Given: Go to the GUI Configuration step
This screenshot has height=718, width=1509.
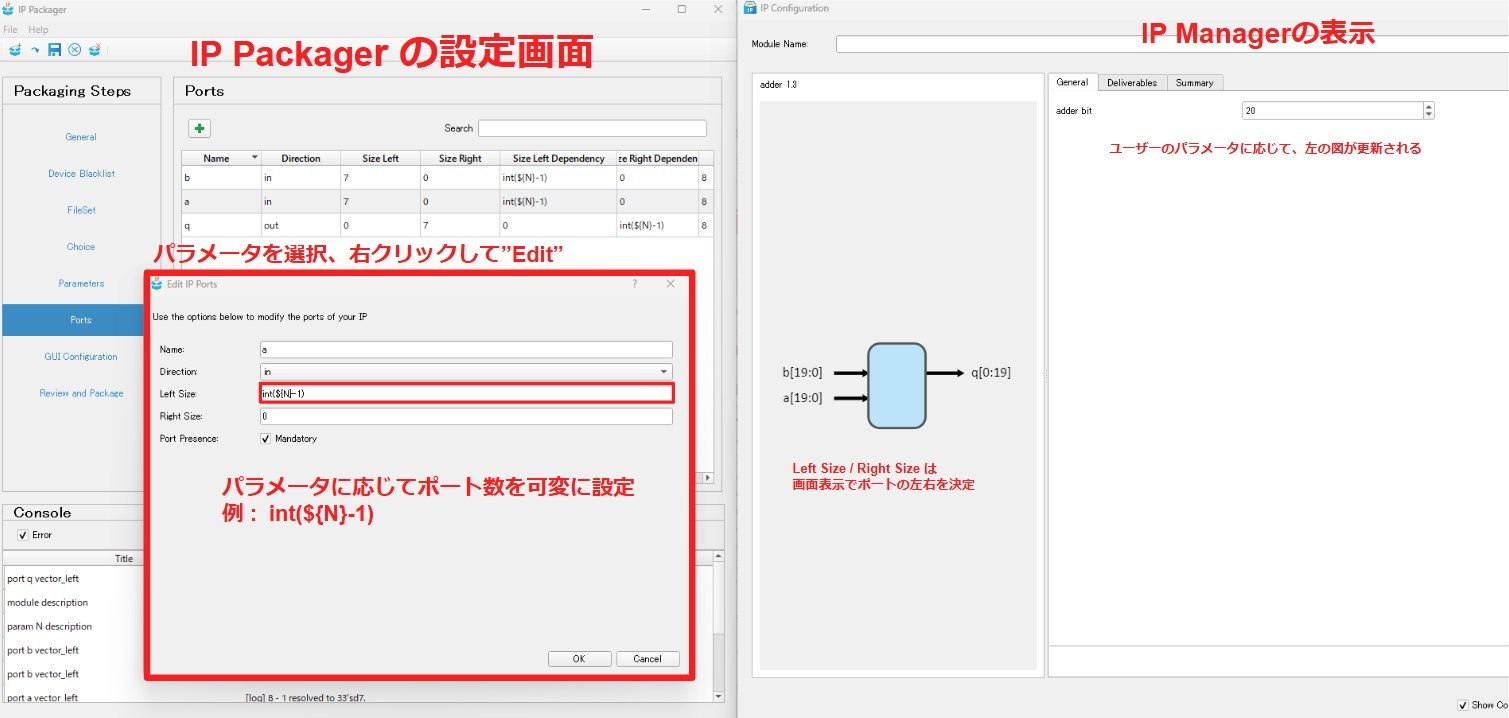Looking at the screenshot, I should [81, 357].
